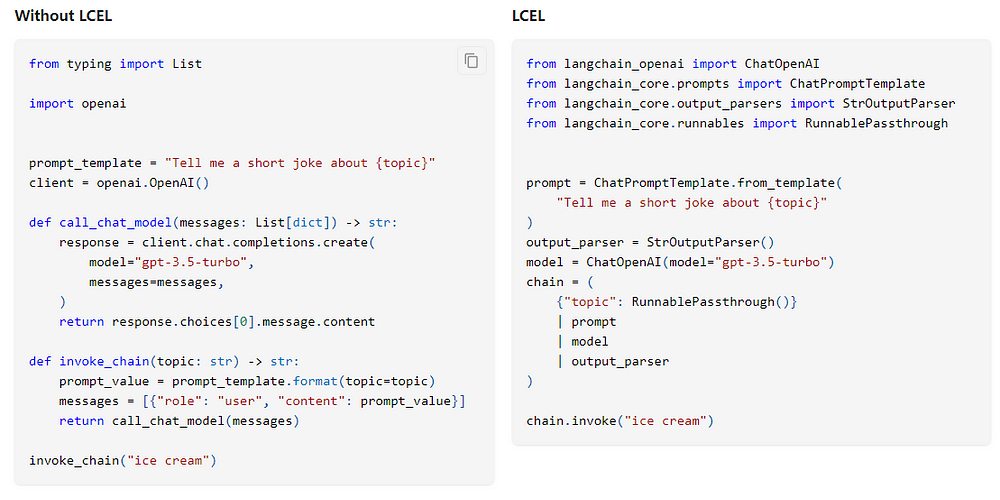This screenshot has width=1000, height=500.
Task: Click the '{"topic": RunnablePassthrough()}' line
Action: click(x=677, y=302)
